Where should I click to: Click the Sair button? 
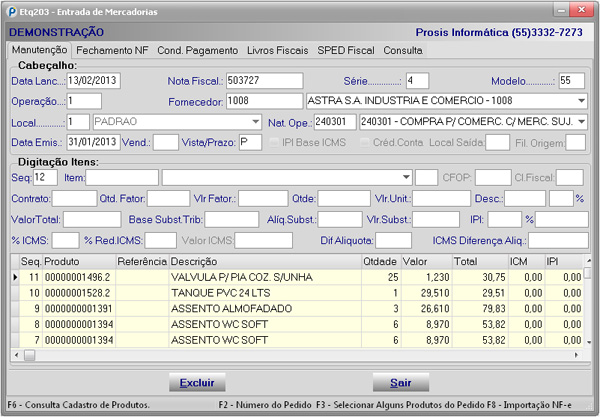(401, 383)
